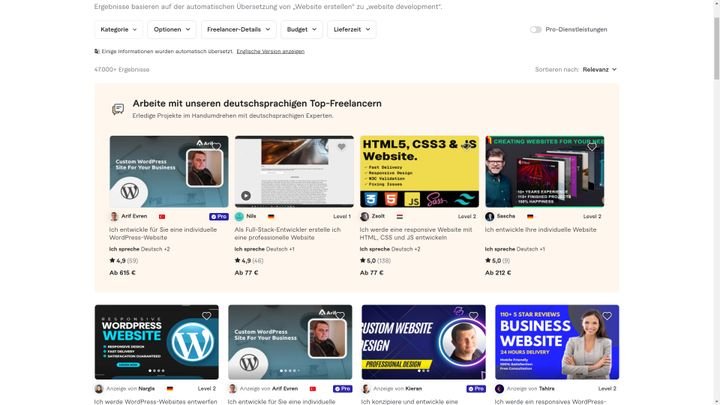Open Sascha's Creating Websites thumbnail
The width and height of the screenshot is (720, 405).
click(x=545, y=171)
